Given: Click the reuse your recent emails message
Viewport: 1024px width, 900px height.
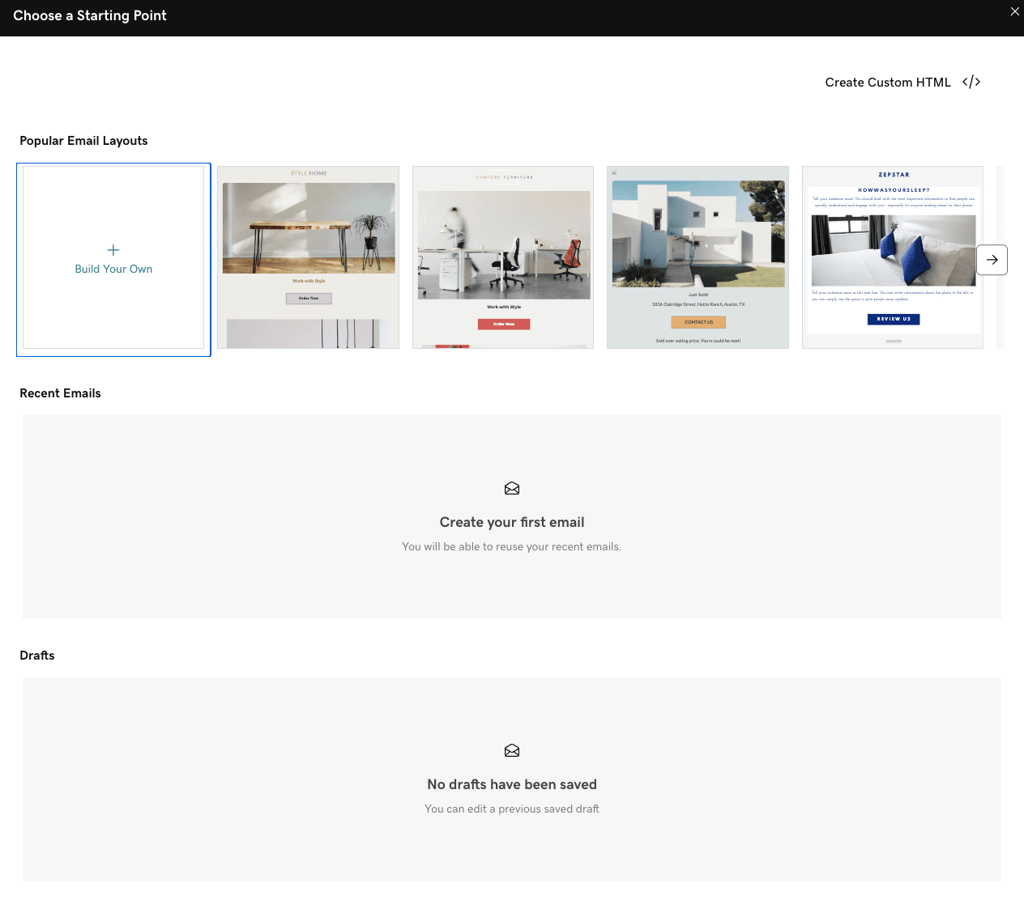Looking at the screenshot, I should pyautogui.click(x=511, y=547).
